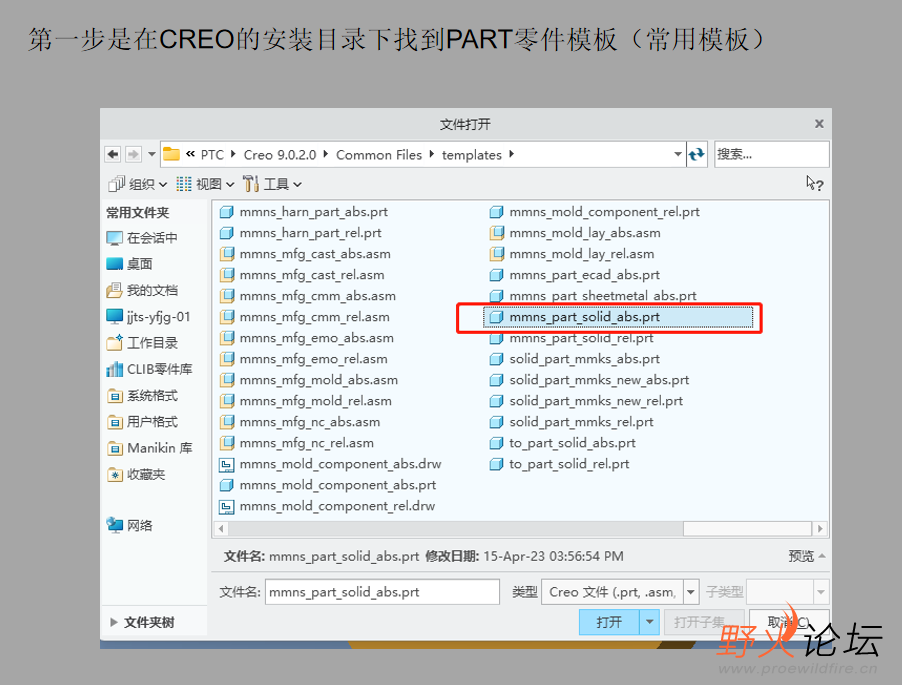Select mmns_mfg_nc_abs.asm file
This screenshot has width=902, height=685.
[x=300, y=422]
